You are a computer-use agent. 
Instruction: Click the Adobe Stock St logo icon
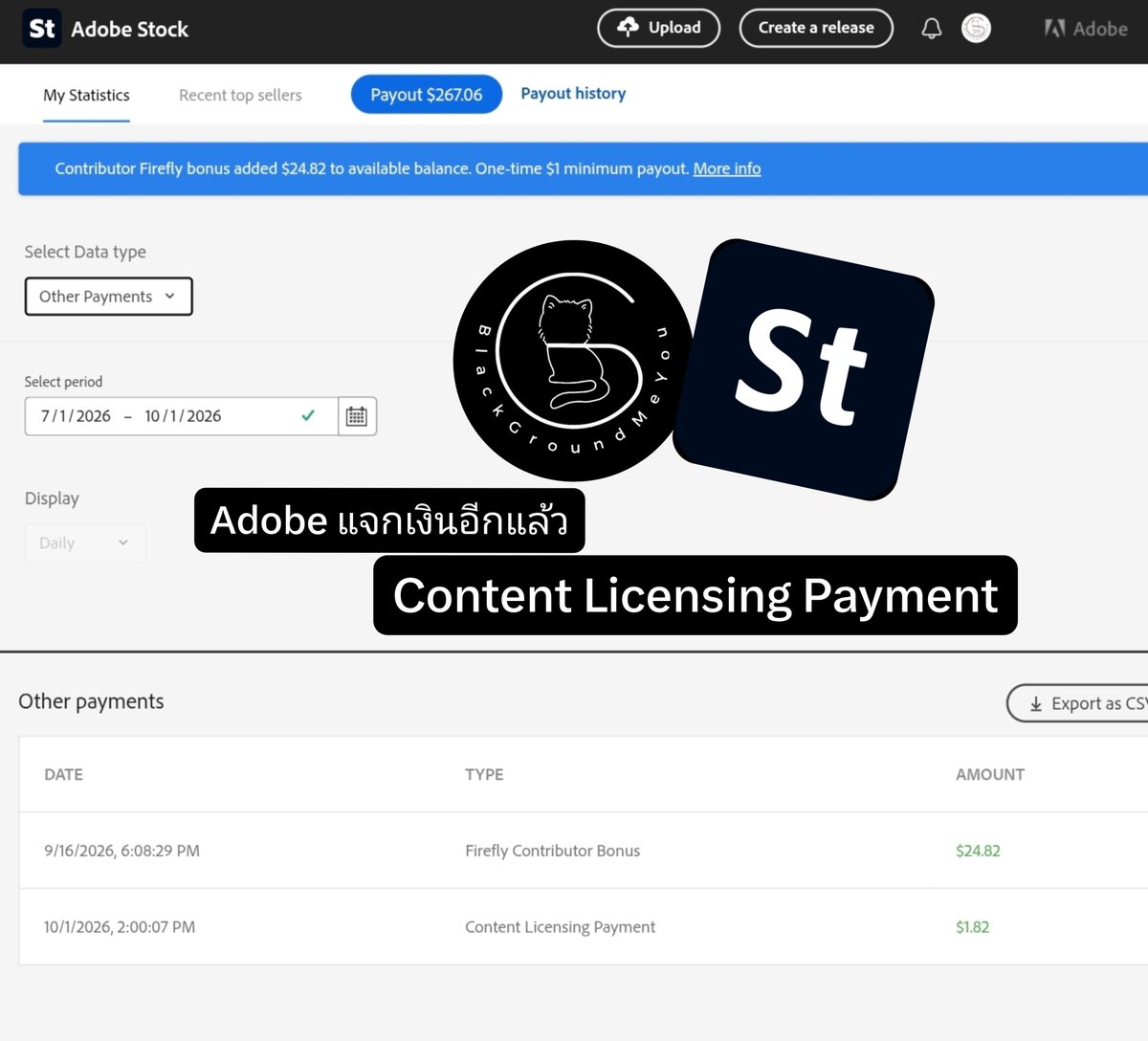(41, 29)
